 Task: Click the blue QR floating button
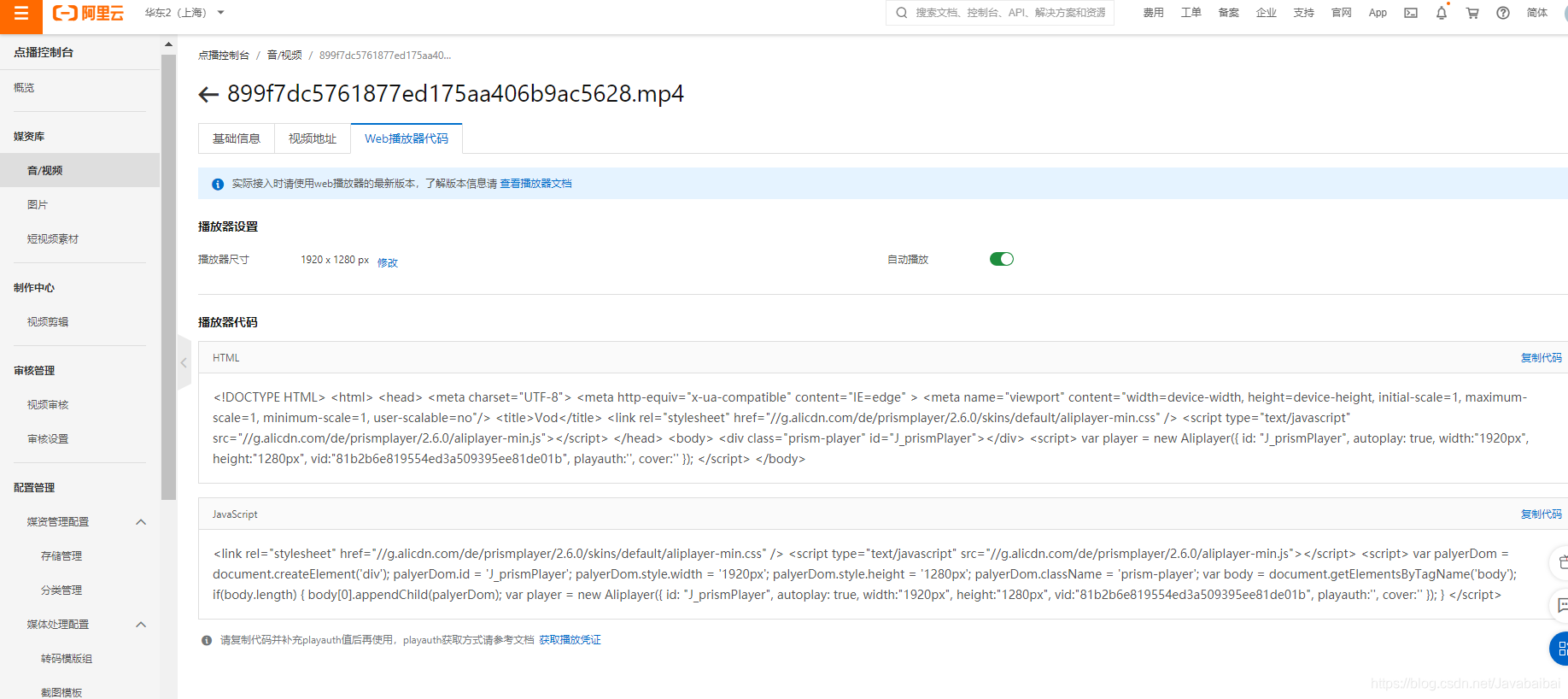[1559, 649]
